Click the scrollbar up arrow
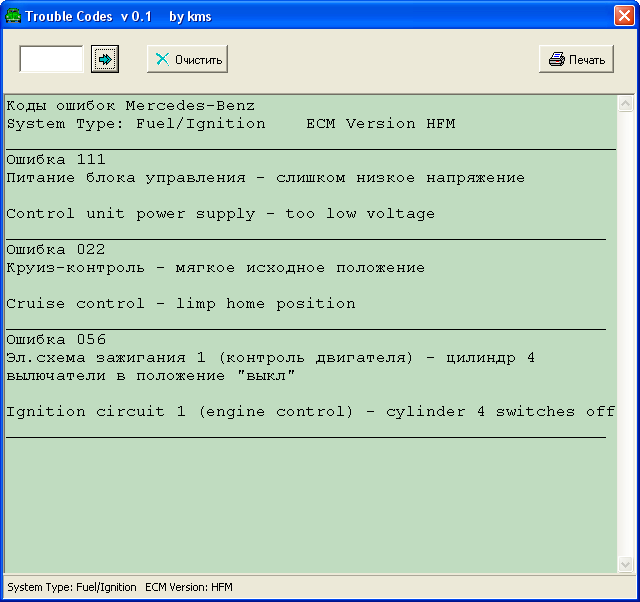 pyautogui.click(x=625, y=104)
